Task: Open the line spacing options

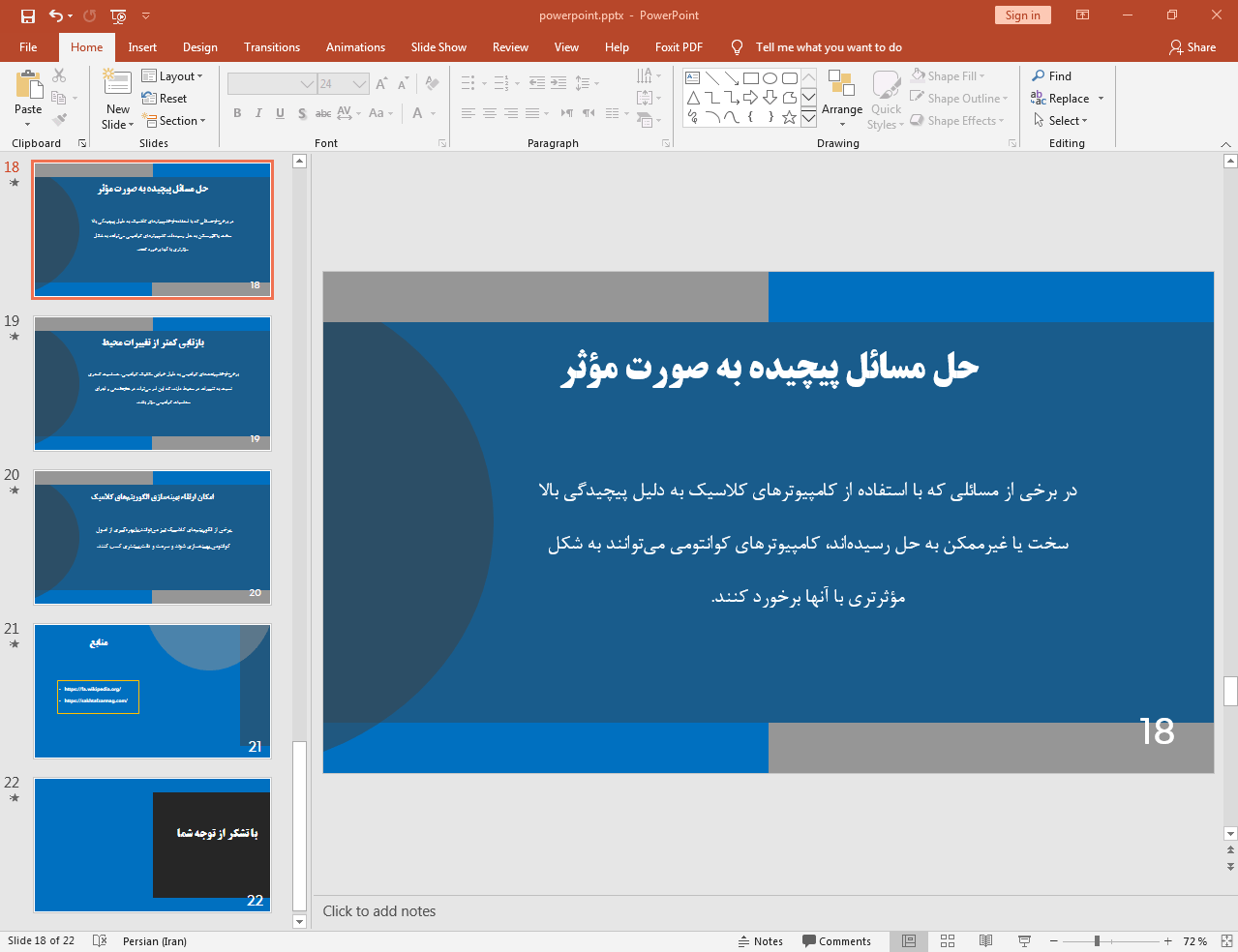Action: click(x=587, y=83)
